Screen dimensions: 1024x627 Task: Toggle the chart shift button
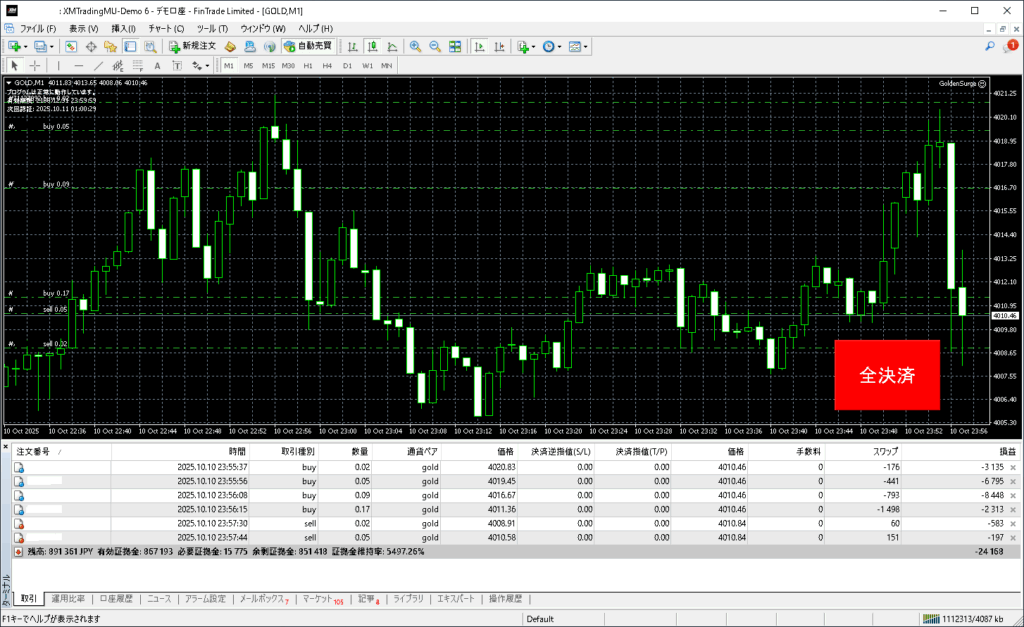[499, 46]
